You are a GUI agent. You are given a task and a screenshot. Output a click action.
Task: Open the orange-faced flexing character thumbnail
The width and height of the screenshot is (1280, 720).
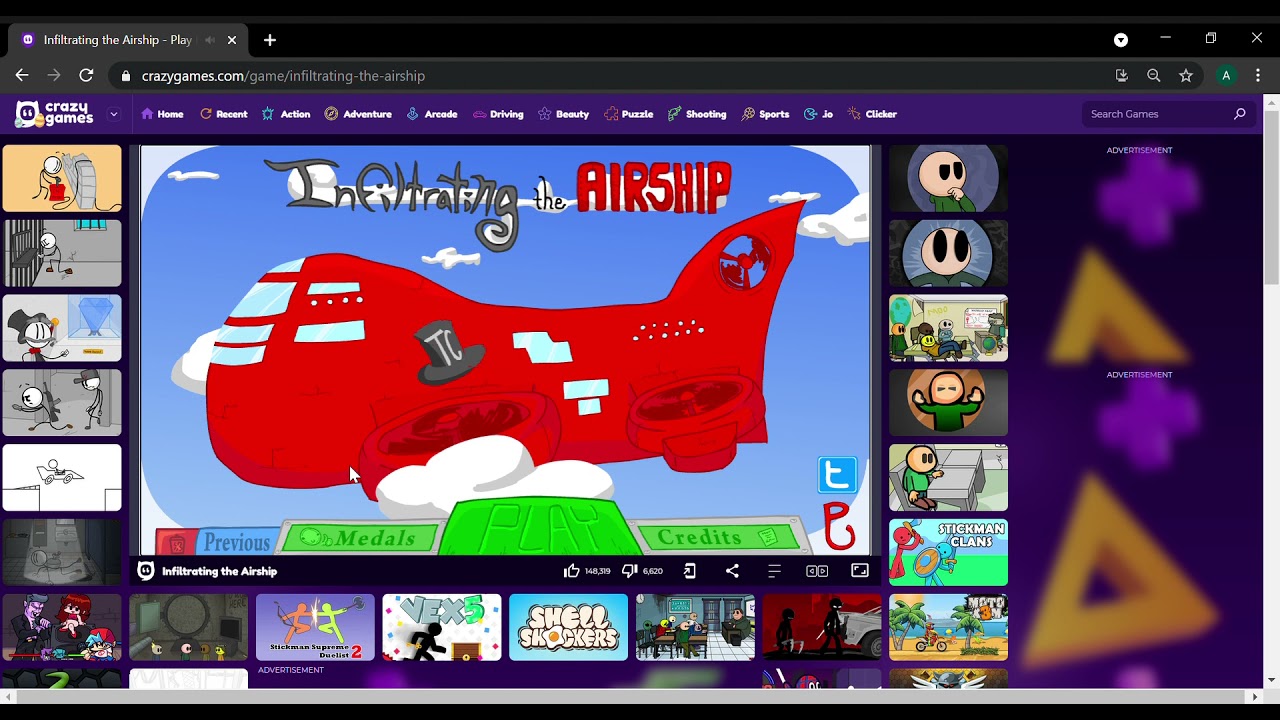point(948,403)
